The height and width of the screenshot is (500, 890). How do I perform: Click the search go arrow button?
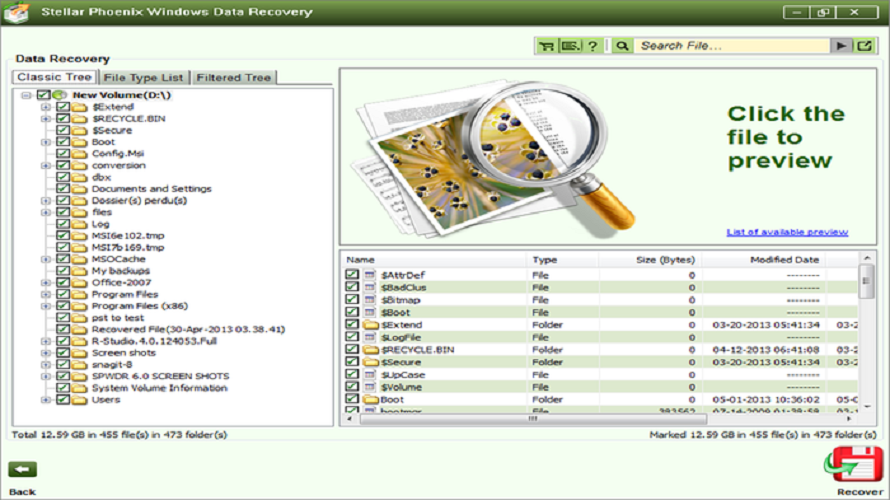pyautogui.click(x=841, y=46)
